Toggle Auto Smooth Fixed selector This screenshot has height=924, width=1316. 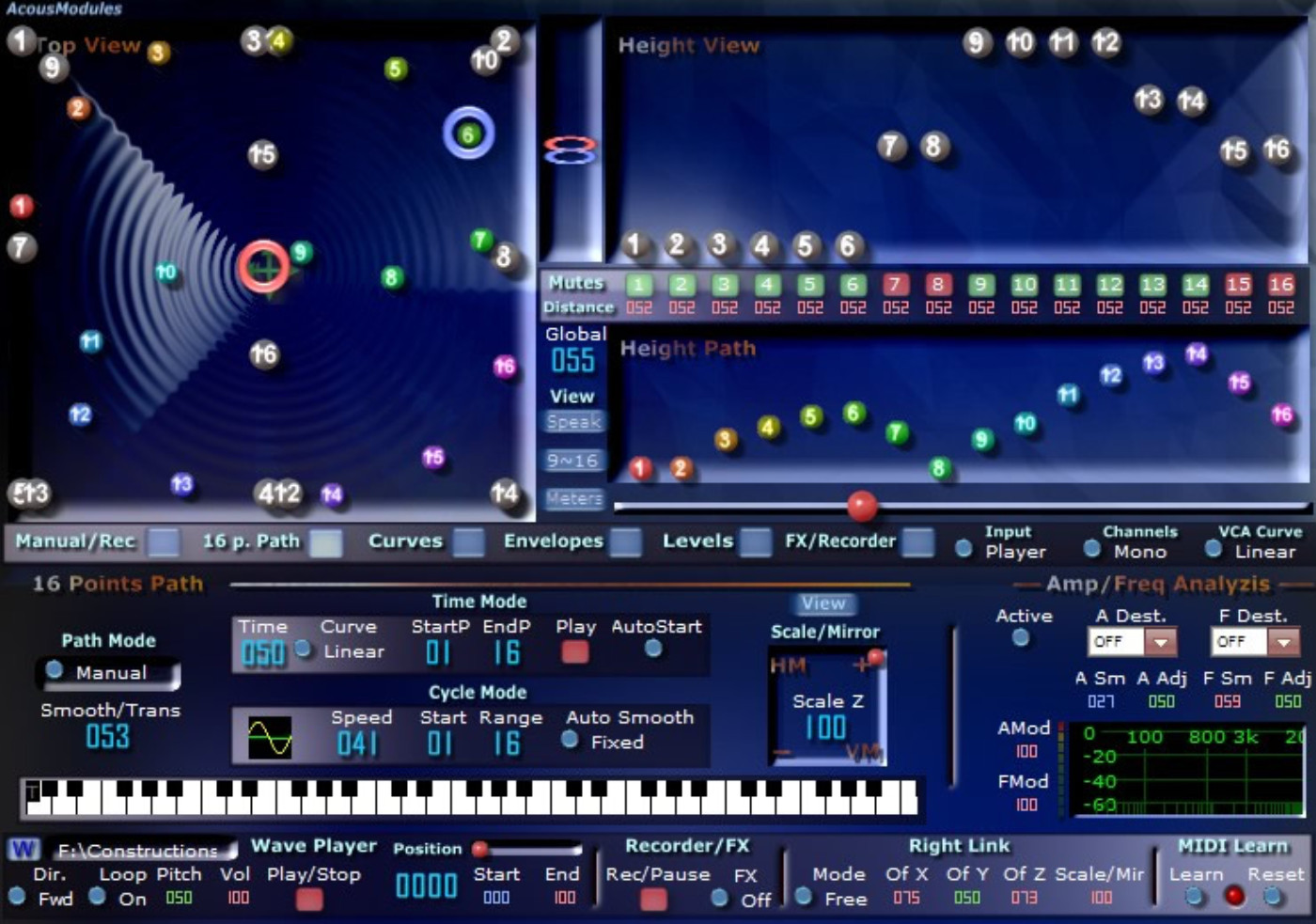[570, 740]
